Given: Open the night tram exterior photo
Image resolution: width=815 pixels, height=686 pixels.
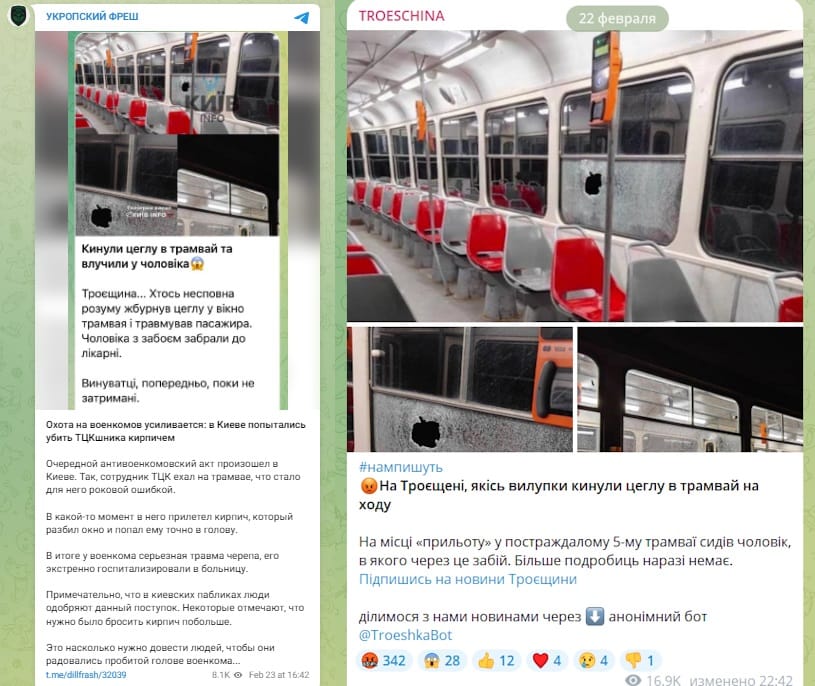Looking at the screenshot, I should click(690, 389).
